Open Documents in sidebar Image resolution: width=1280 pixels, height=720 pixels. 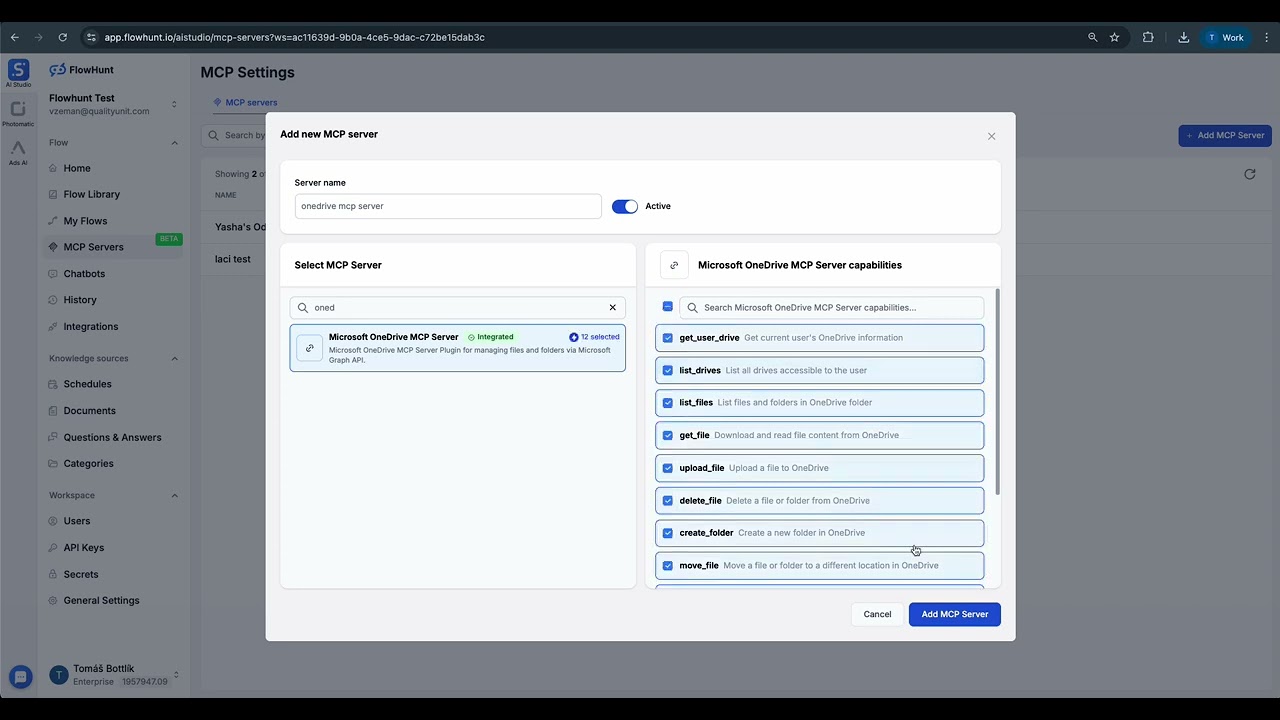coord(89,411)
